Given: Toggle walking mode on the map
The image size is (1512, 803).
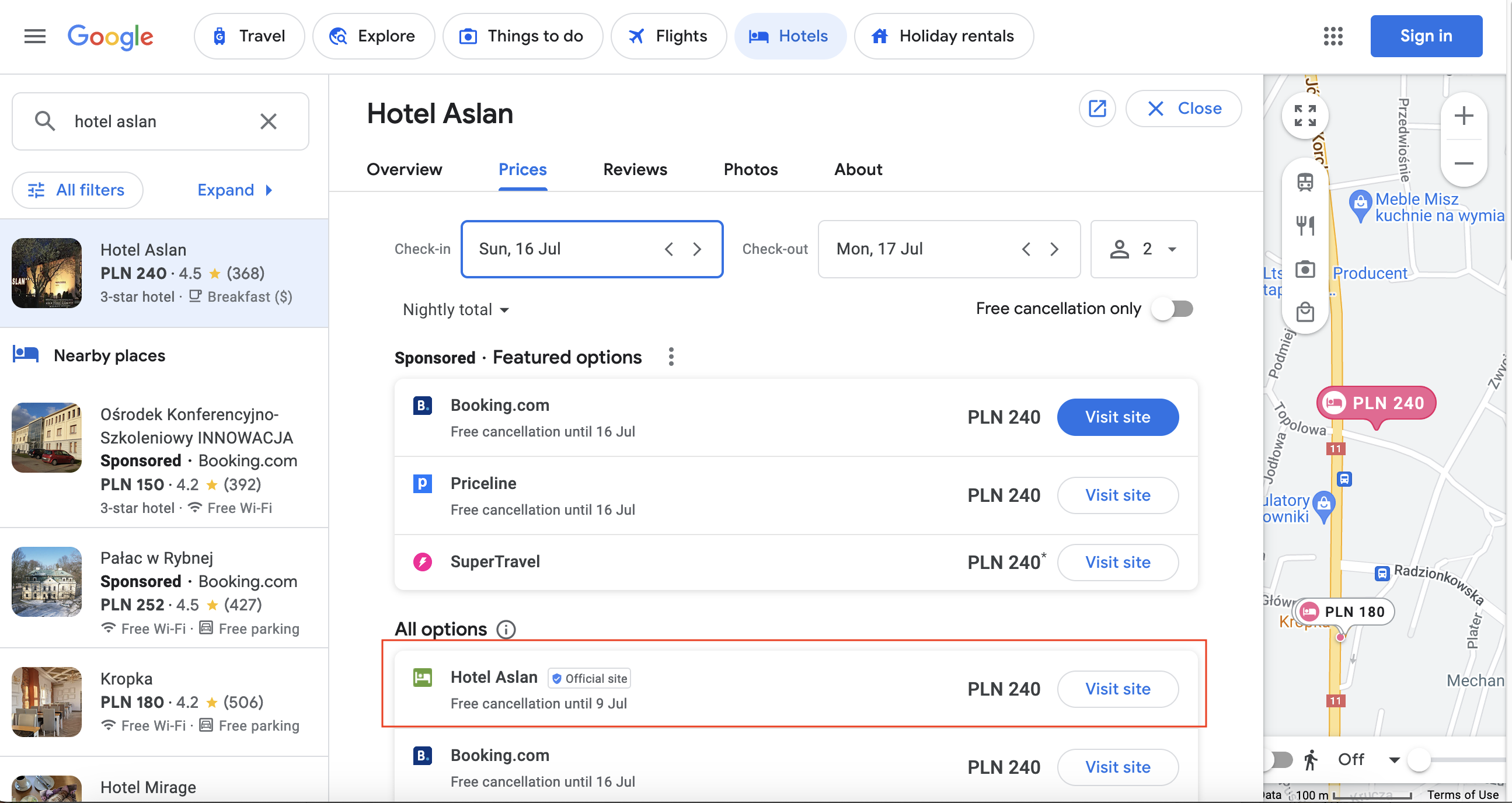Looking at the screenshot, I should [x=1311, y=759].
